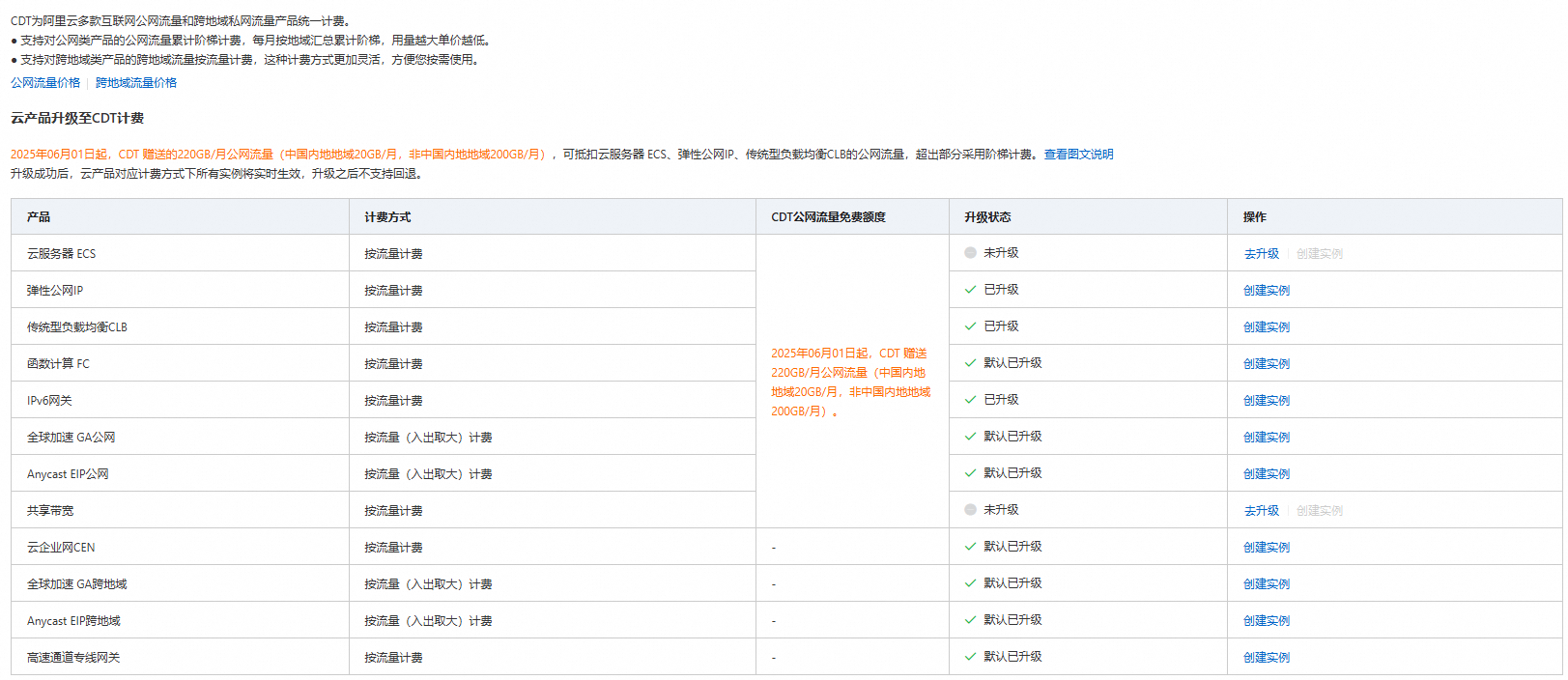Click 默认已升级 status text in 函数计算 FC row
The image size is (1568, 680).
(x=1012, y=363)
